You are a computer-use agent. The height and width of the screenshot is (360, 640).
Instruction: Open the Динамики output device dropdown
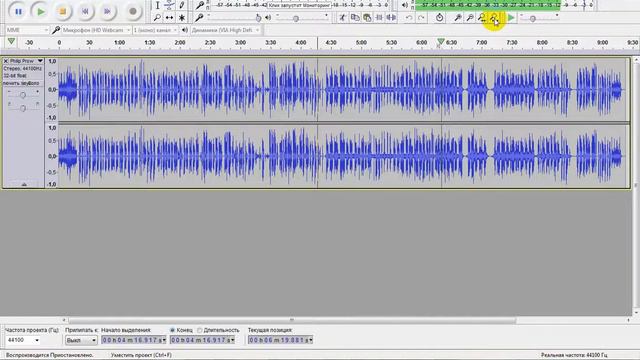pyautogui.click(x=225, y=30)
